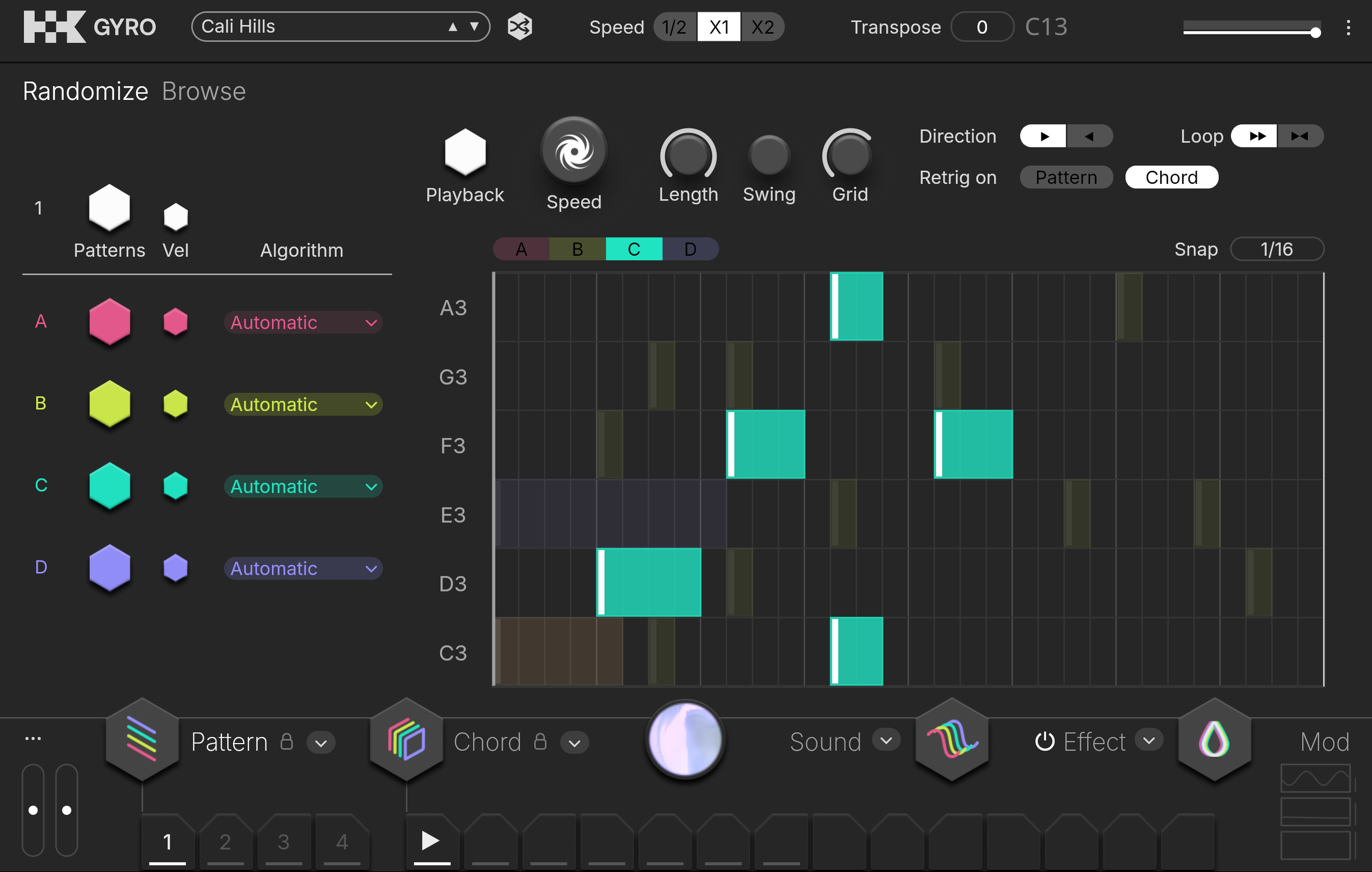Click the randomize preset shuffle icon
1372x872 pixels.
pos(519,27)
